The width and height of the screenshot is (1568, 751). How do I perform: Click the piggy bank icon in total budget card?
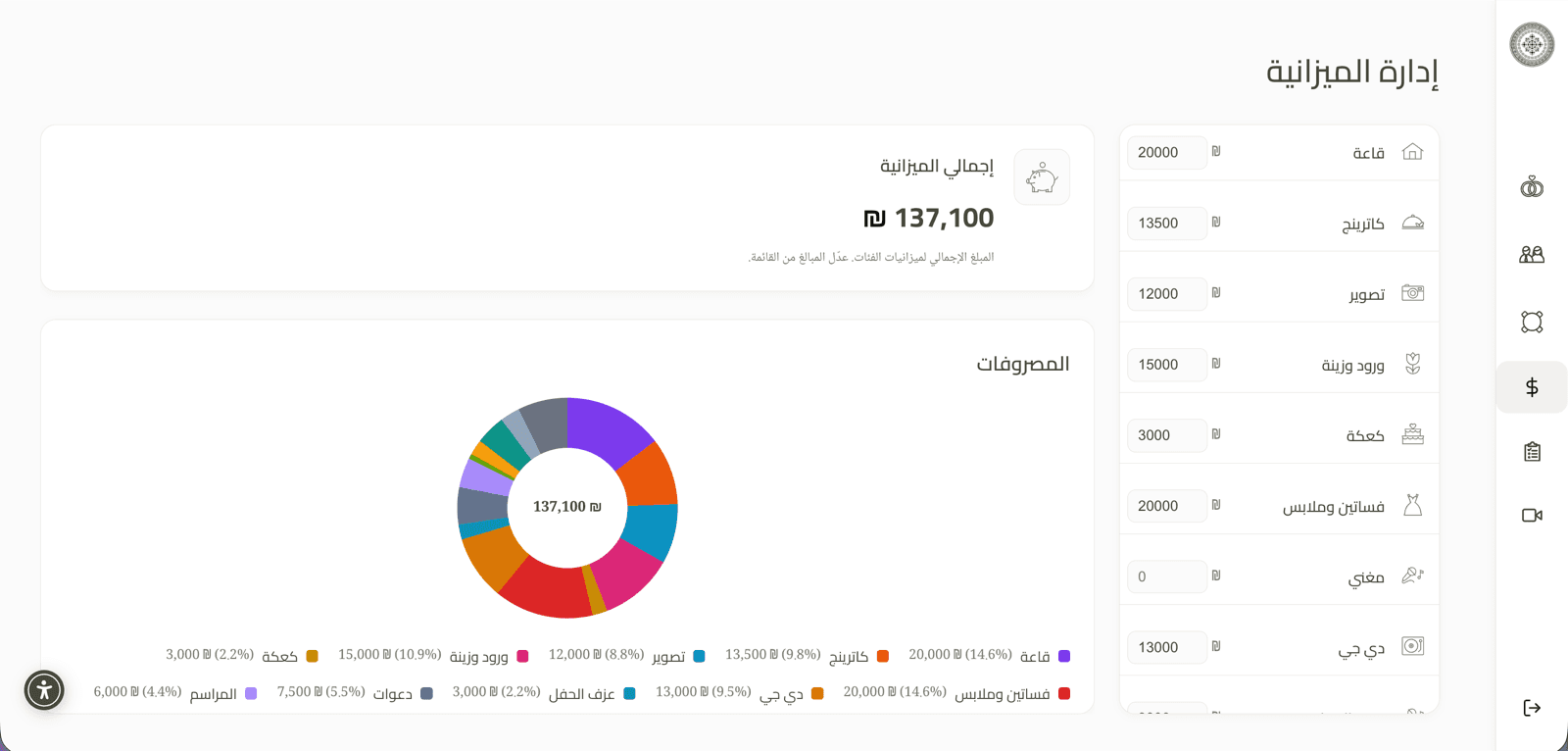[1042, 177]
